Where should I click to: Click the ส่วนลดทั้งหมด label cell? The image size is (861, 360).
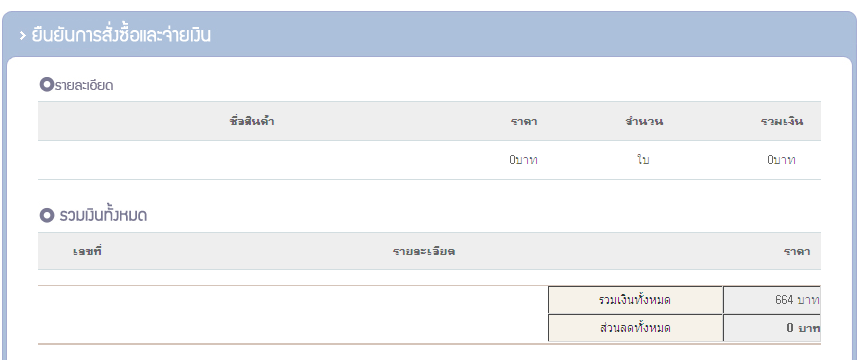coord(635,328)
